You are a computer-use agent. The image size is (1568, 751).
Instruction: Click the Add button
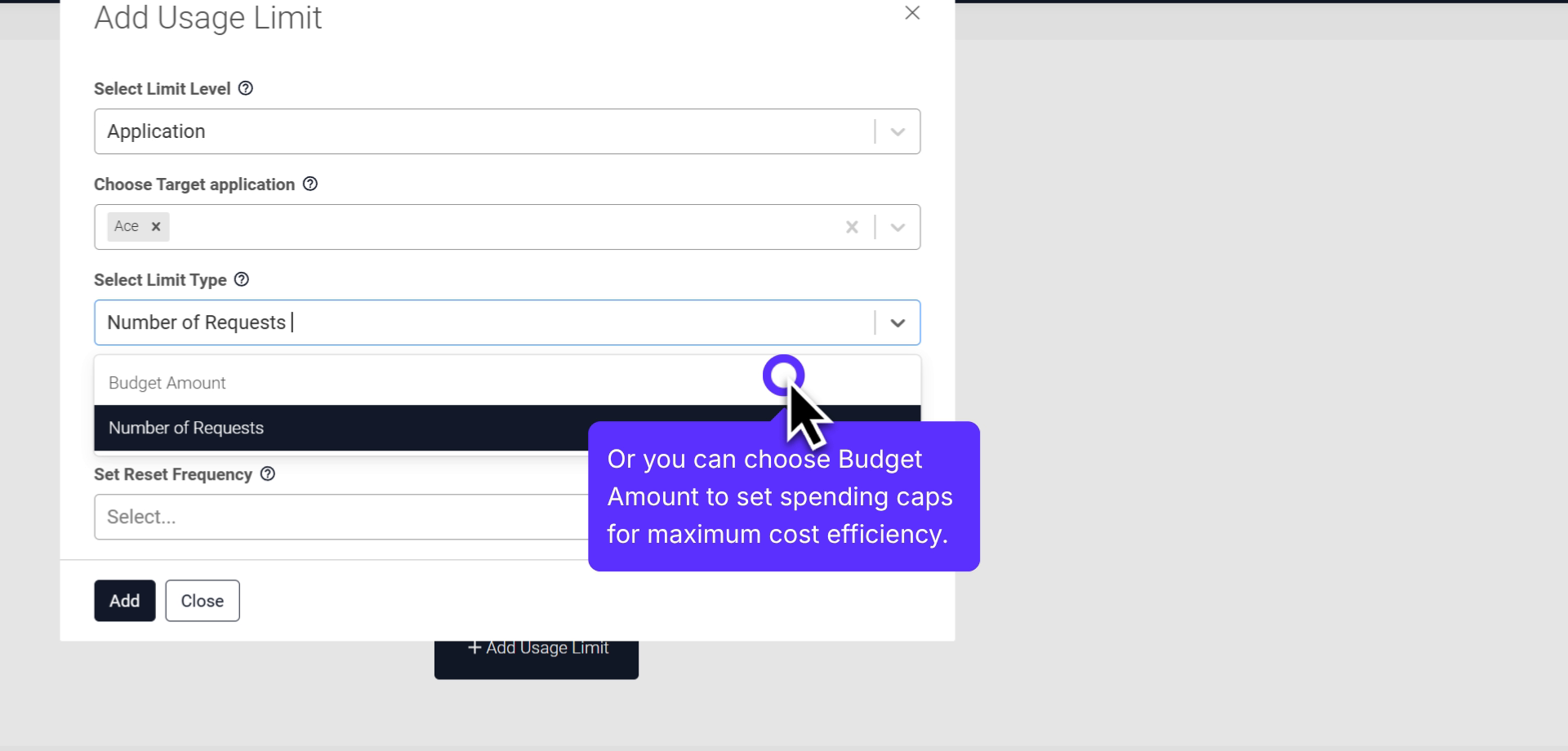point(124,600)
